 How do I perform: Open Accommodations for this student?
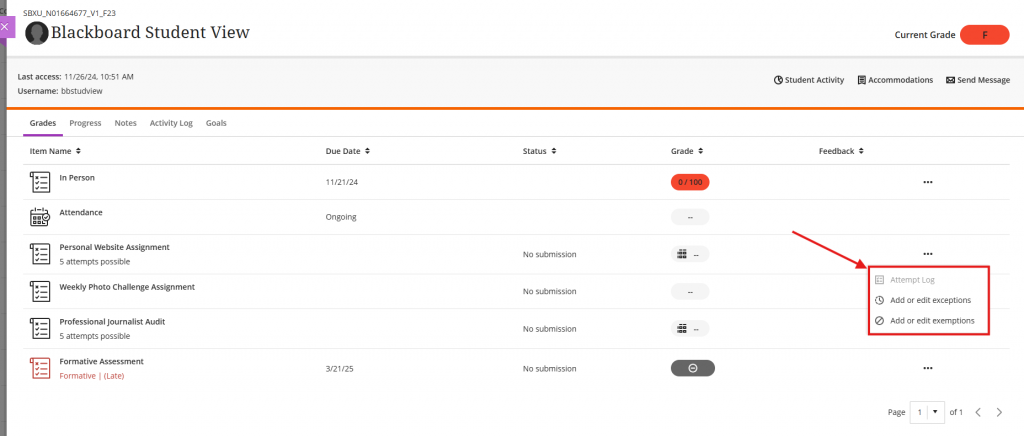[895, 80]
